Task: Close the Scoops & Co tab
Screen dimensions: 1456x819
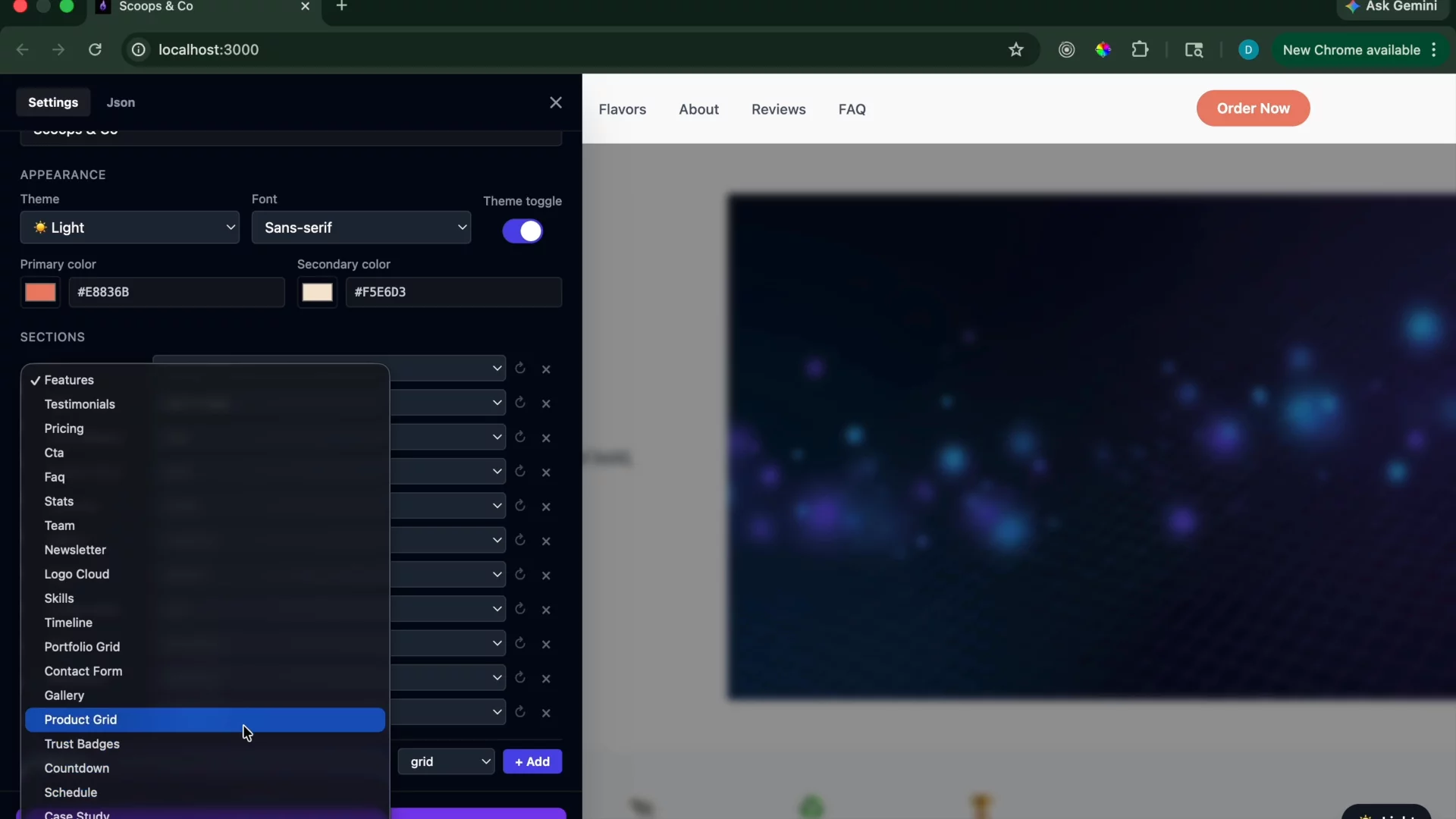Action: pos(305,6)
